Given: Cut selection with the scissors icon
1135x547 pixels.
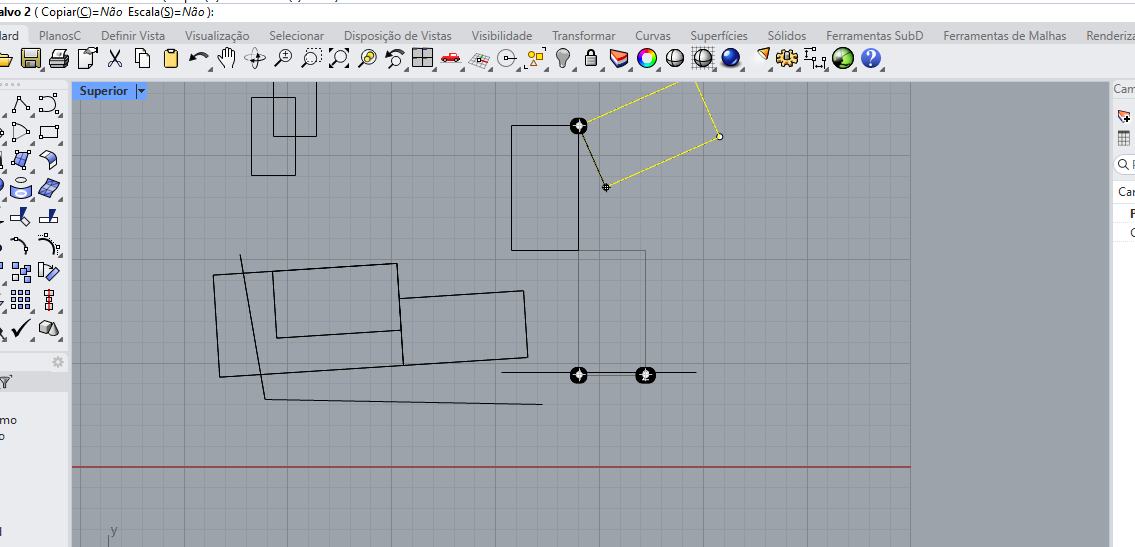Looking at the screenshot, I should [114, 58].
